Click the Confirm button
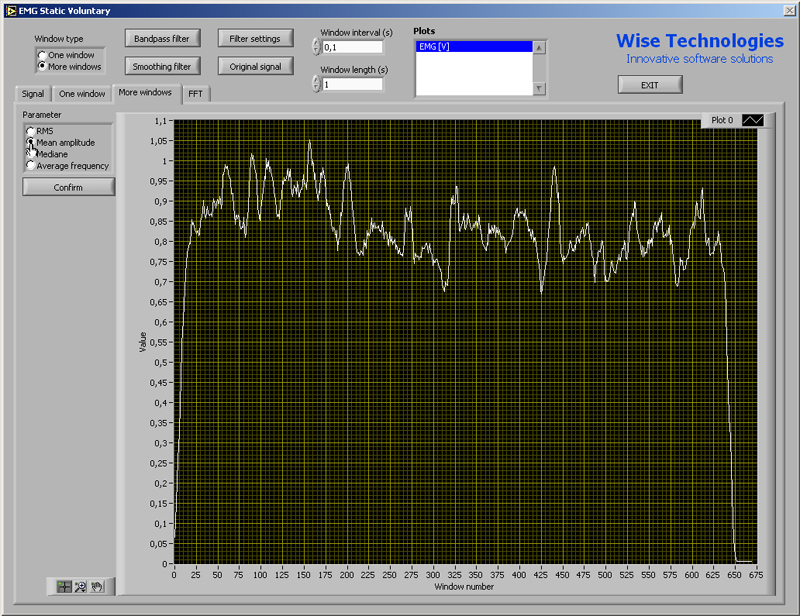Image resolution: width=800 pixels, height=616 pixels. click(68, 187)
